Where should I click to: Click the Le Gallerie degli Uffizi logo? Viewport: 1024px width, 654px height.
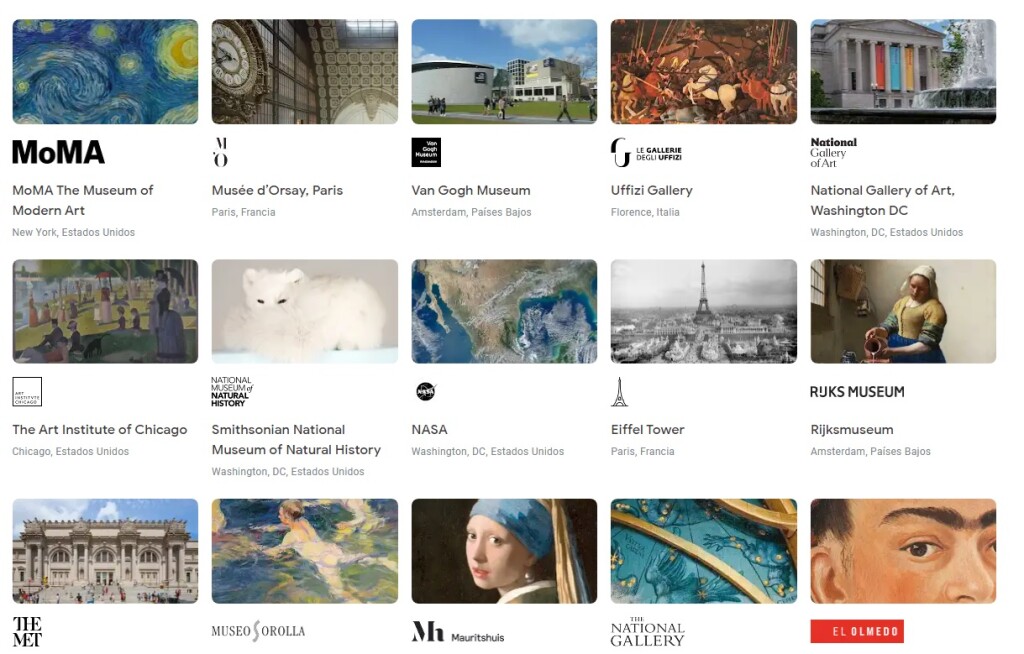(647, 152)
